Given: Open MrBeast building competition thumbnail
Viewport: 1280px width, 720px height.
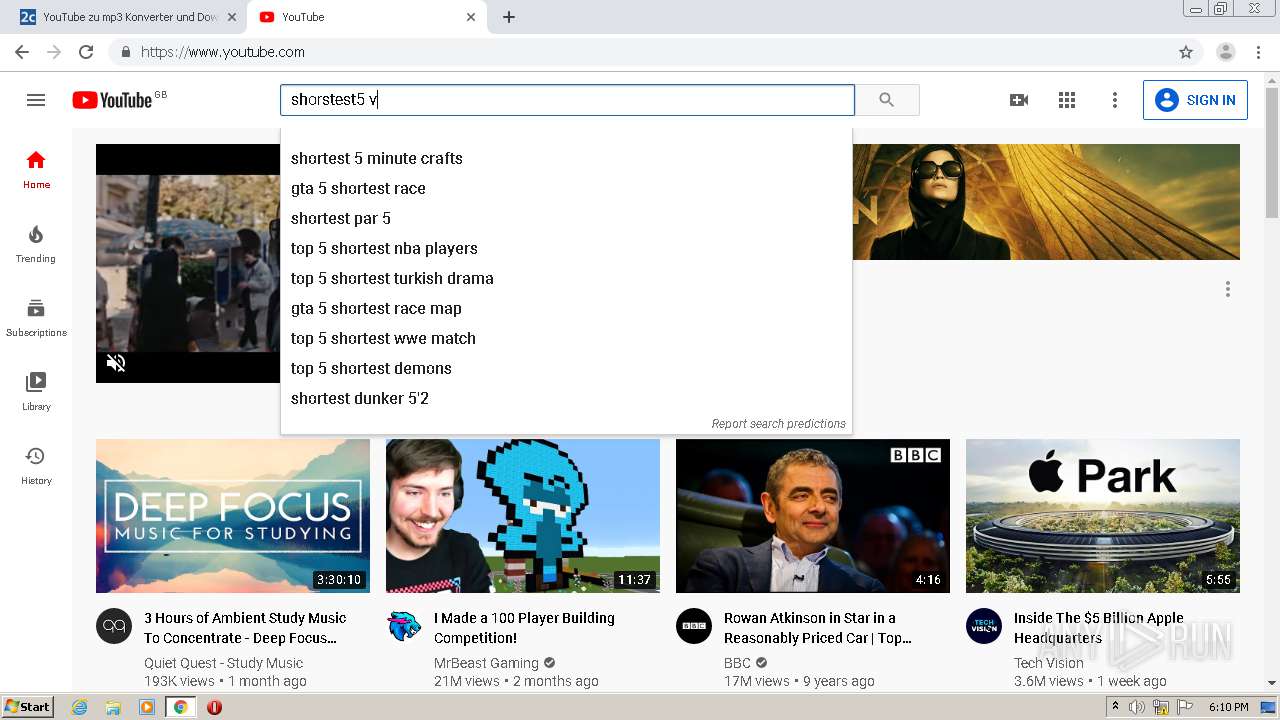Looking at the screenshot, I should coord(523,516).
